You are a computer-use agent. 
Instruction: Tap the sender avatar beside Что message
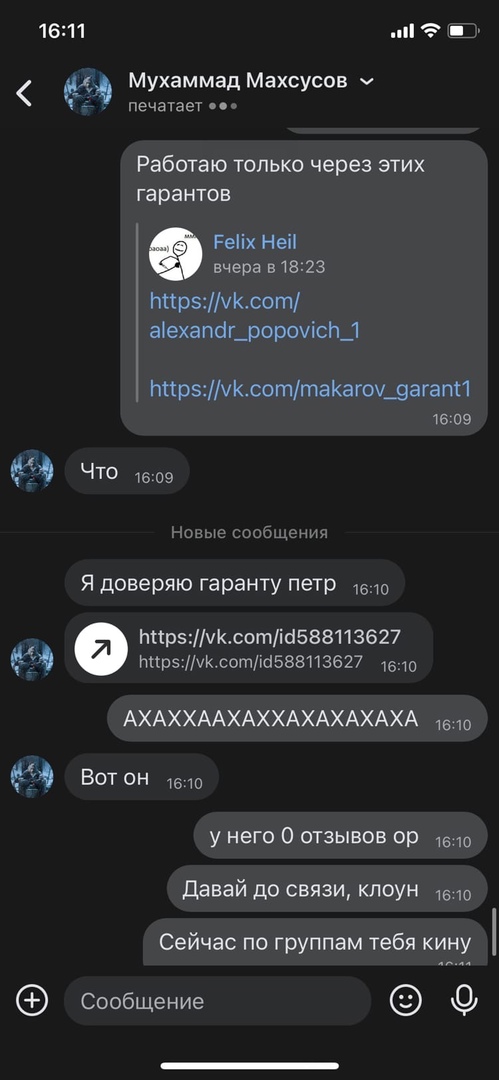click(x=32, y=470)
